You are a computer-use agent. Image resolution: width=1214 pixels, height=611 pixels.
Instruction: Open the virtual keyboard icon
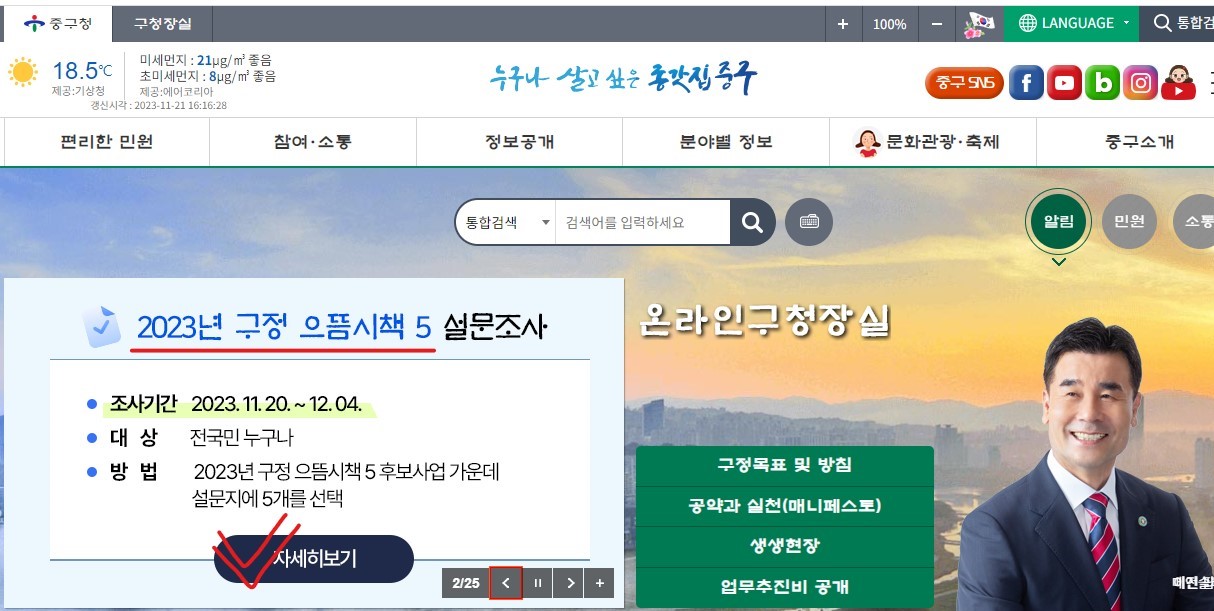[809, 222]
